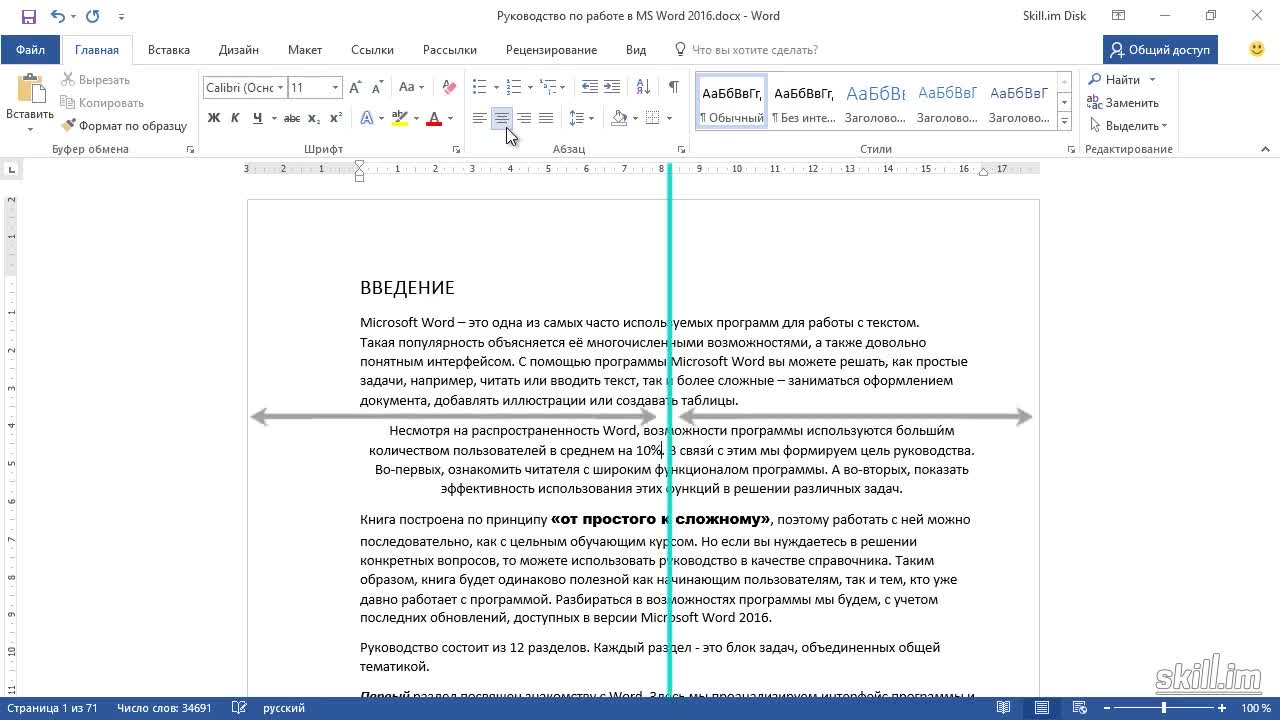Open change case Аа dropdown
This screenshot has height=720, width=1280.
point(411,88)
